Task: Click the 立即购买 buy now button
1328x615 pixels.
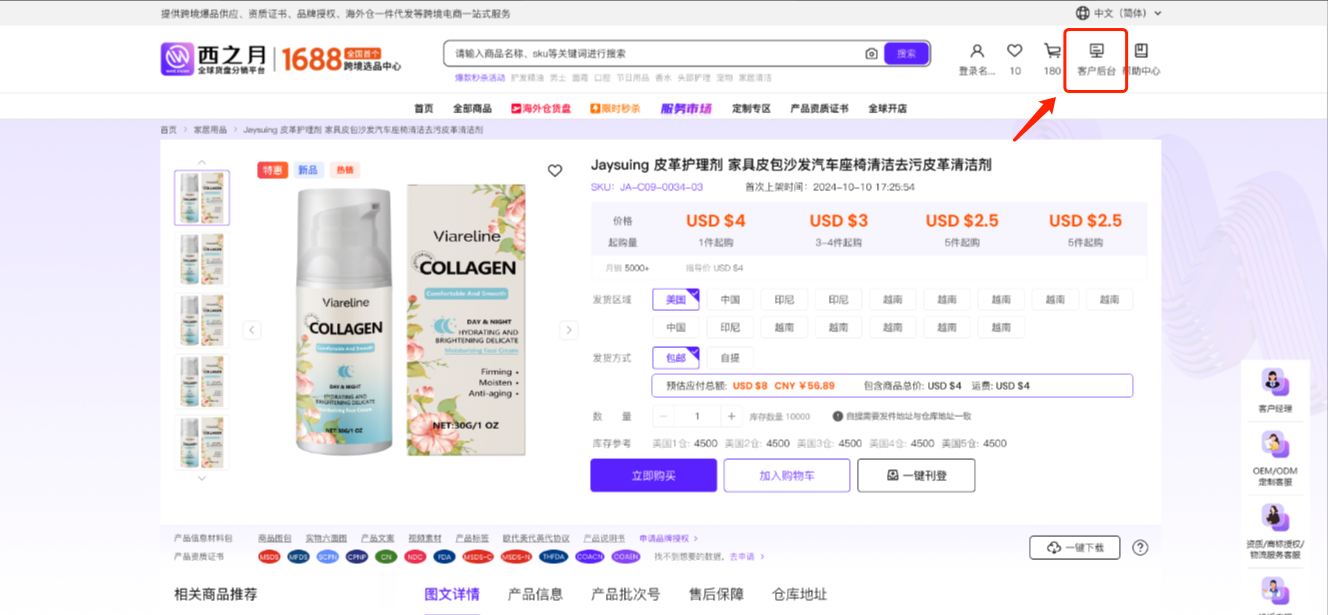Action: click(x=653, y=476)
